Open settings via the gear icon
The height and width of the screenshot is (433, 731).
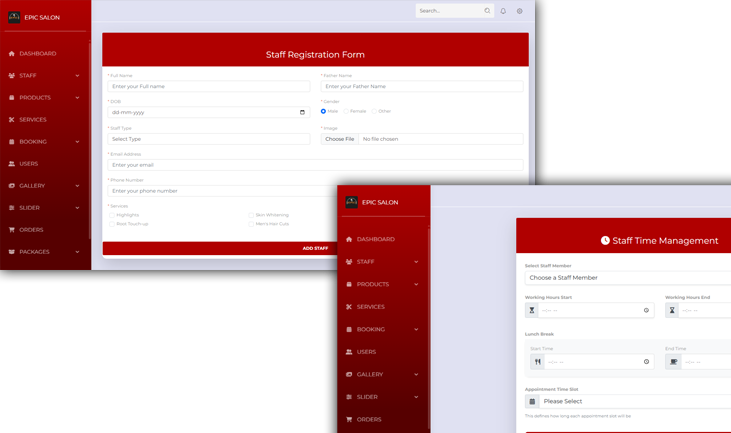pos(519,11)
